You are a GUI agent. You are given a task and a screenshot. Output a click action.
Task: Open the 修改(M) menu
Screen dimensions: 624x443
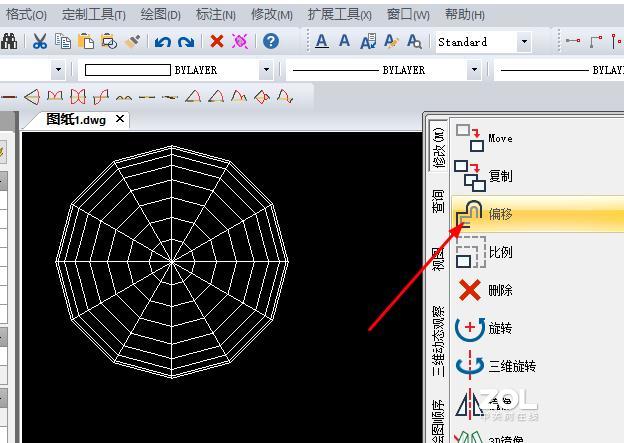[271, 14]
